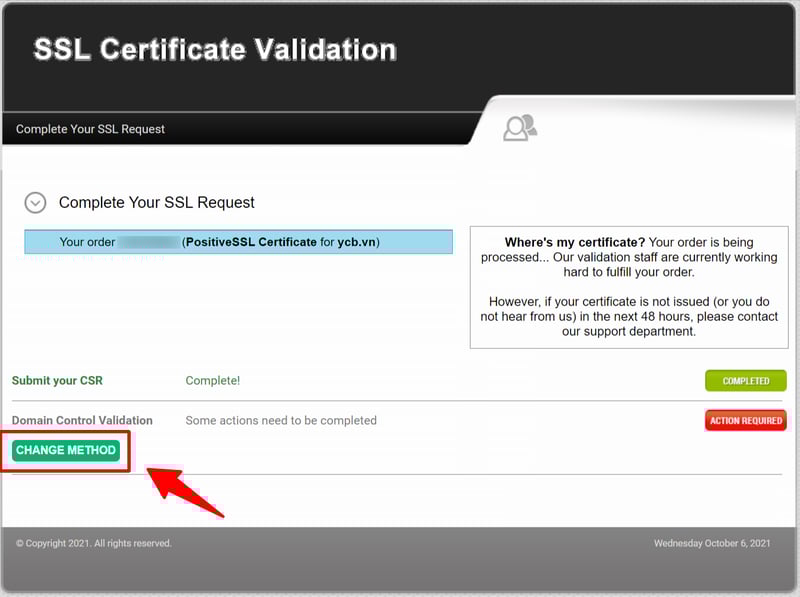The image size is (800, 597).
Task: Click the Wednesday October 6, 2021 date
Action: (x=712, y=543)
